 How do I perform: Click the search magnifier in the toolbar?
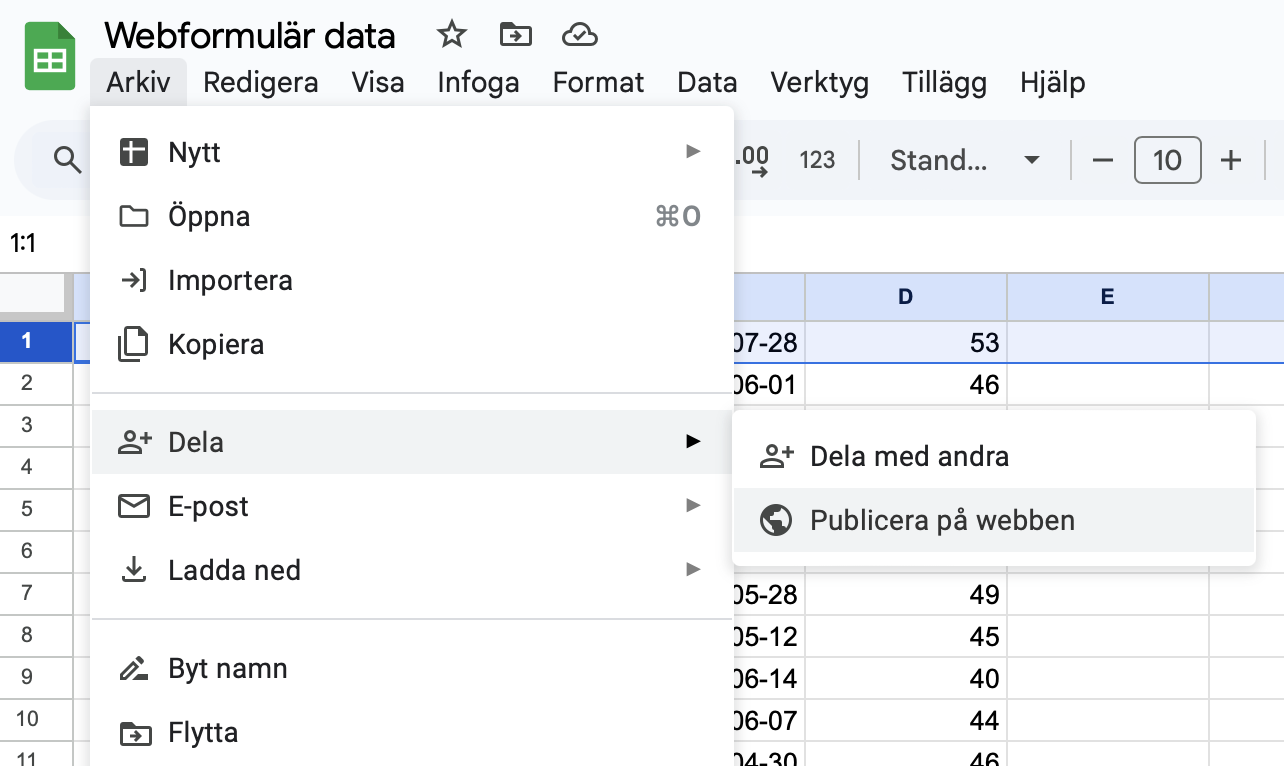[67, 160]
